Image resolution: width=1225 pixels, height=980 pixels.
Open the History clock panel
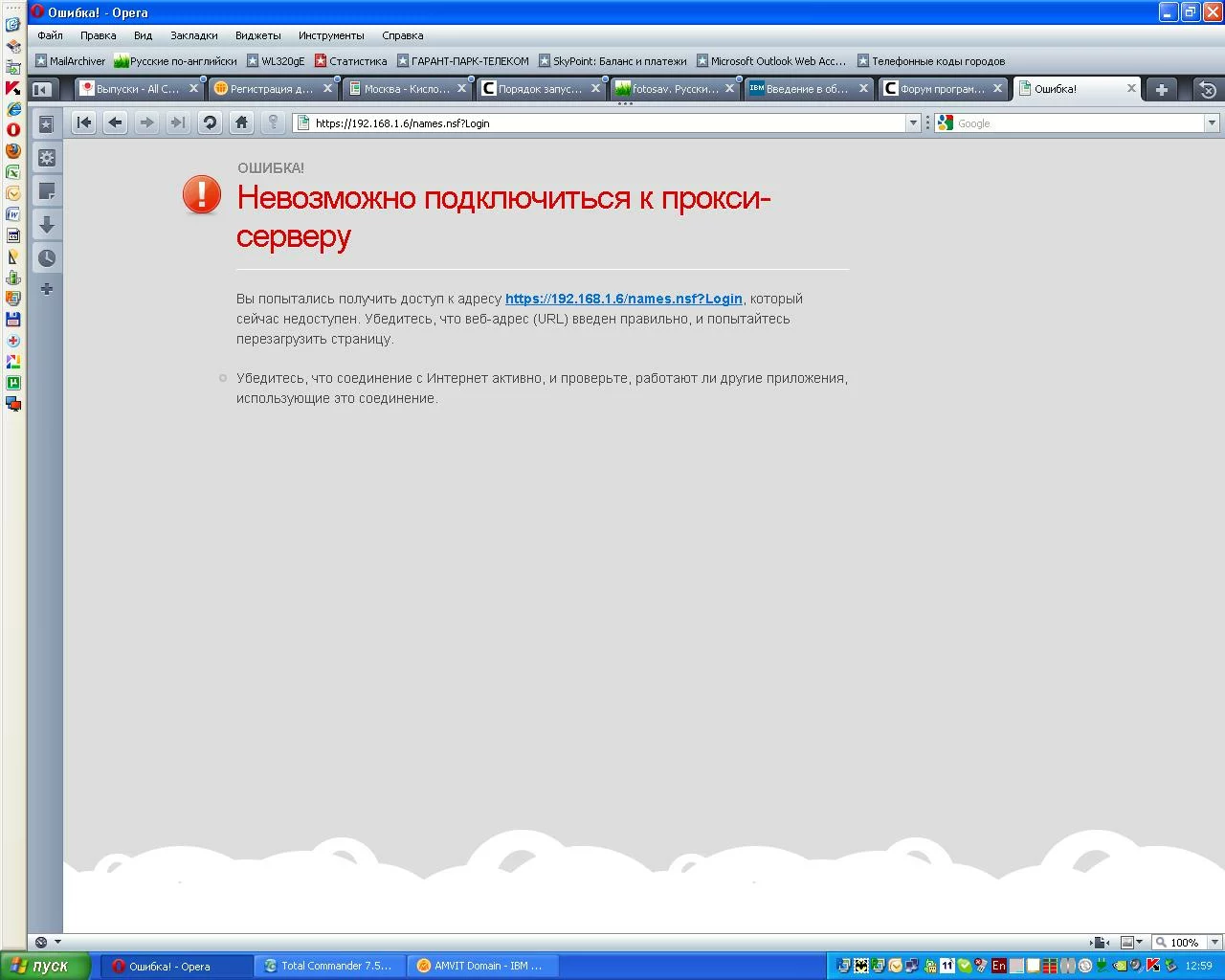click(x=46, y=258)
